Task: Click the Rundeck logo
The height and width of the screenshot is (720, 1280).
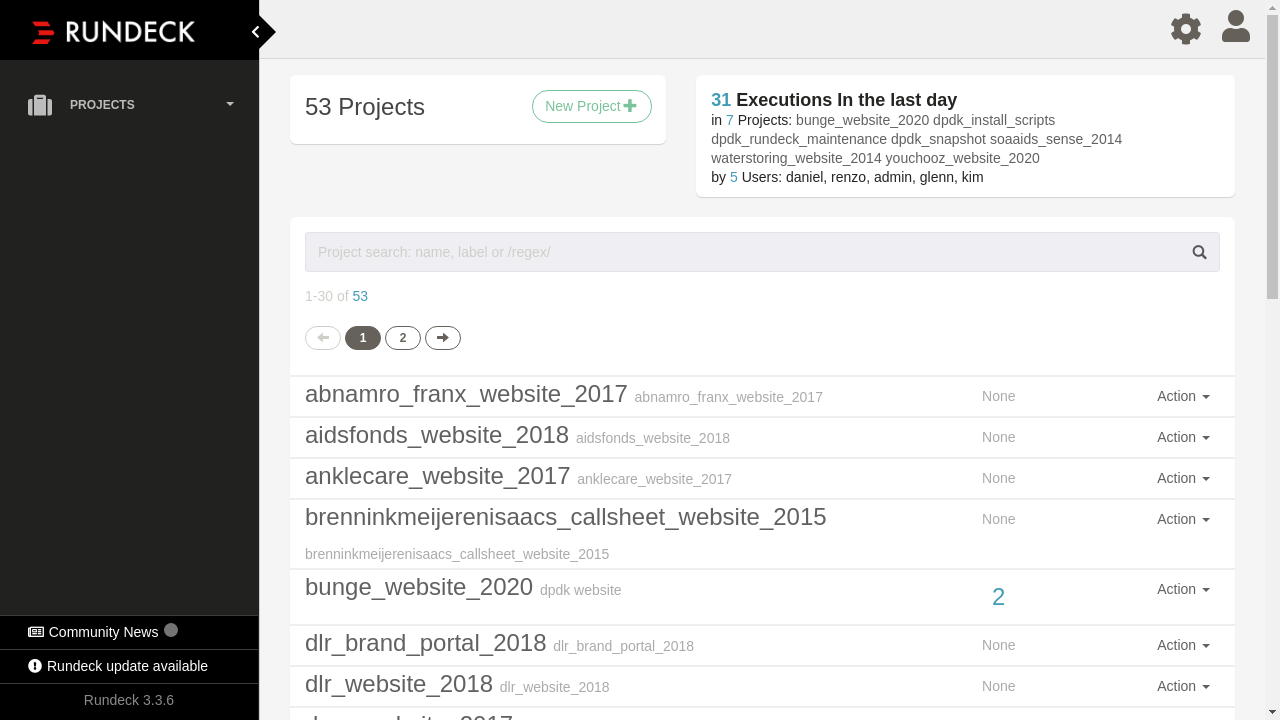Action: click(113, 32)
